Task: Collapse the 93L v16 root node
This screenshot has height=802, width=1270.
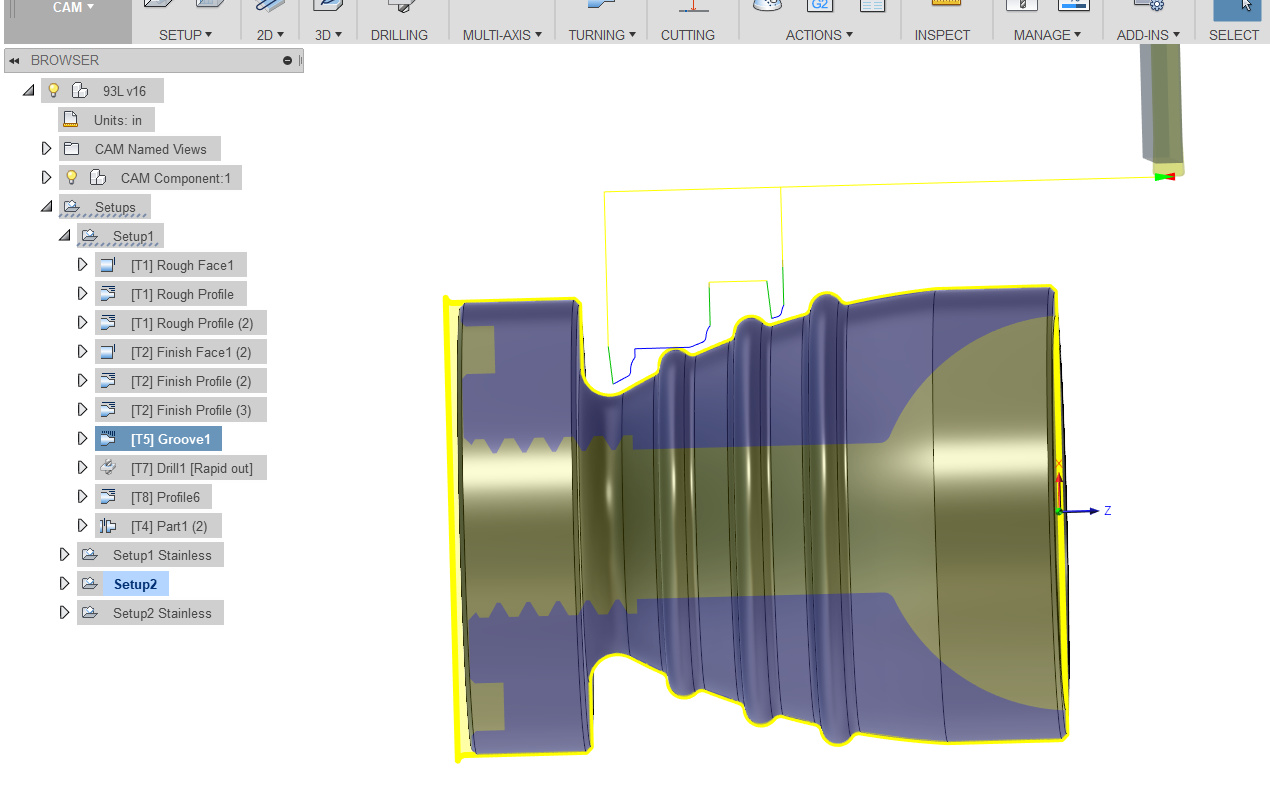Action: (28, 91)
